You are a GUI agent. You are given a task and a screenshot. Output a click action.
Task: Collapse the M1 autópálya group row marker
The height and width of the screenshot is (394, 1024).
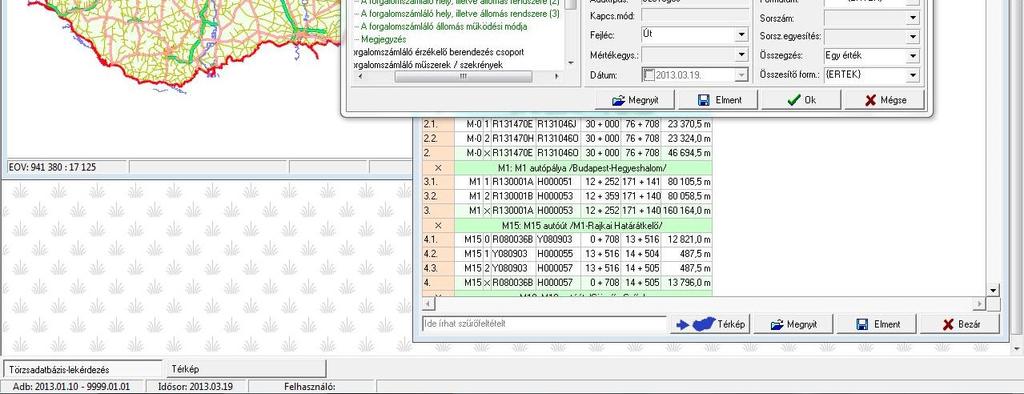coord(438,168)
